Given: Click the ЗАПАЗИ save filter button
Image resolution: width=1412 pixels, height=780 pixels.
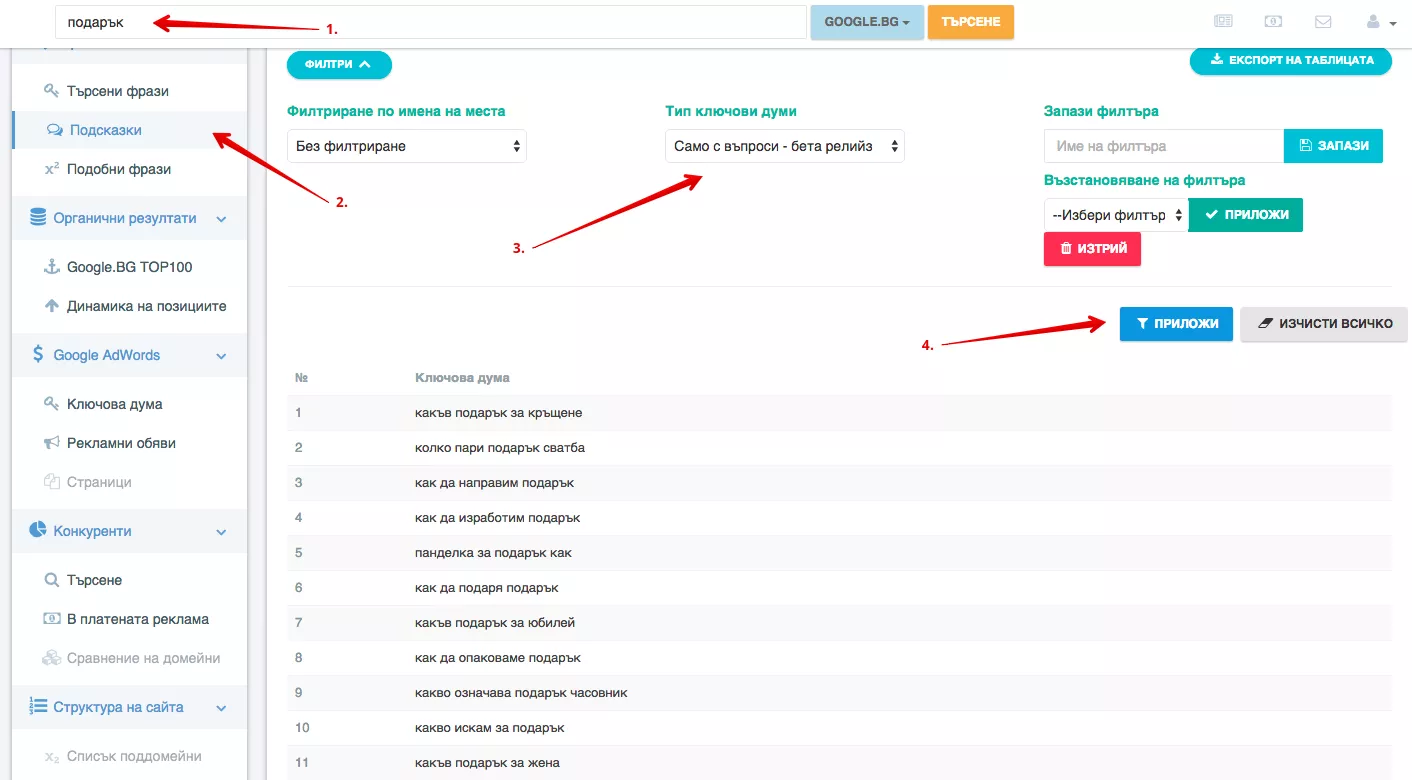Looking at the screenshot, I should pyautogui.click(x=1333, y=146).
